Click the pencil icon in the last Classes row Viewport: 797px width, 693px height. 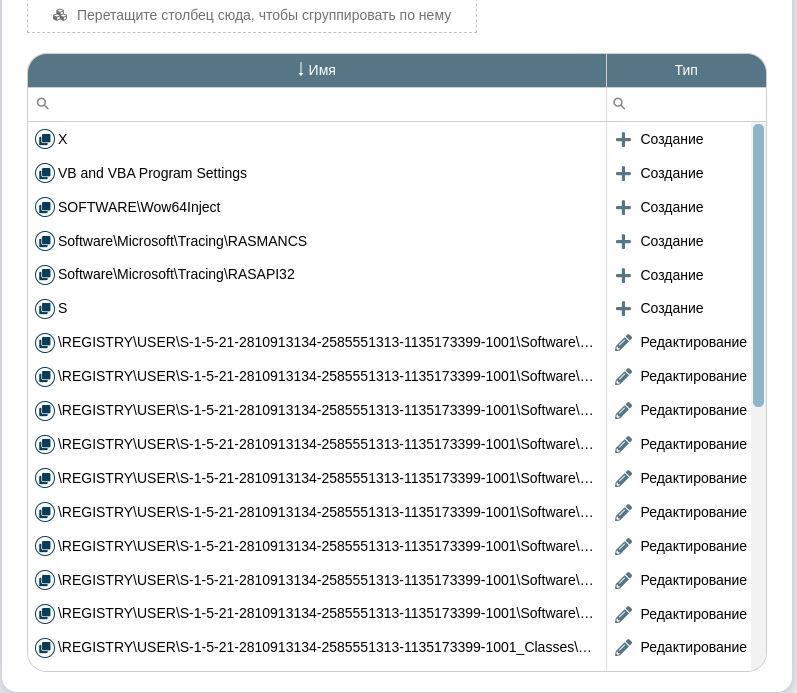tap(623, 648)
